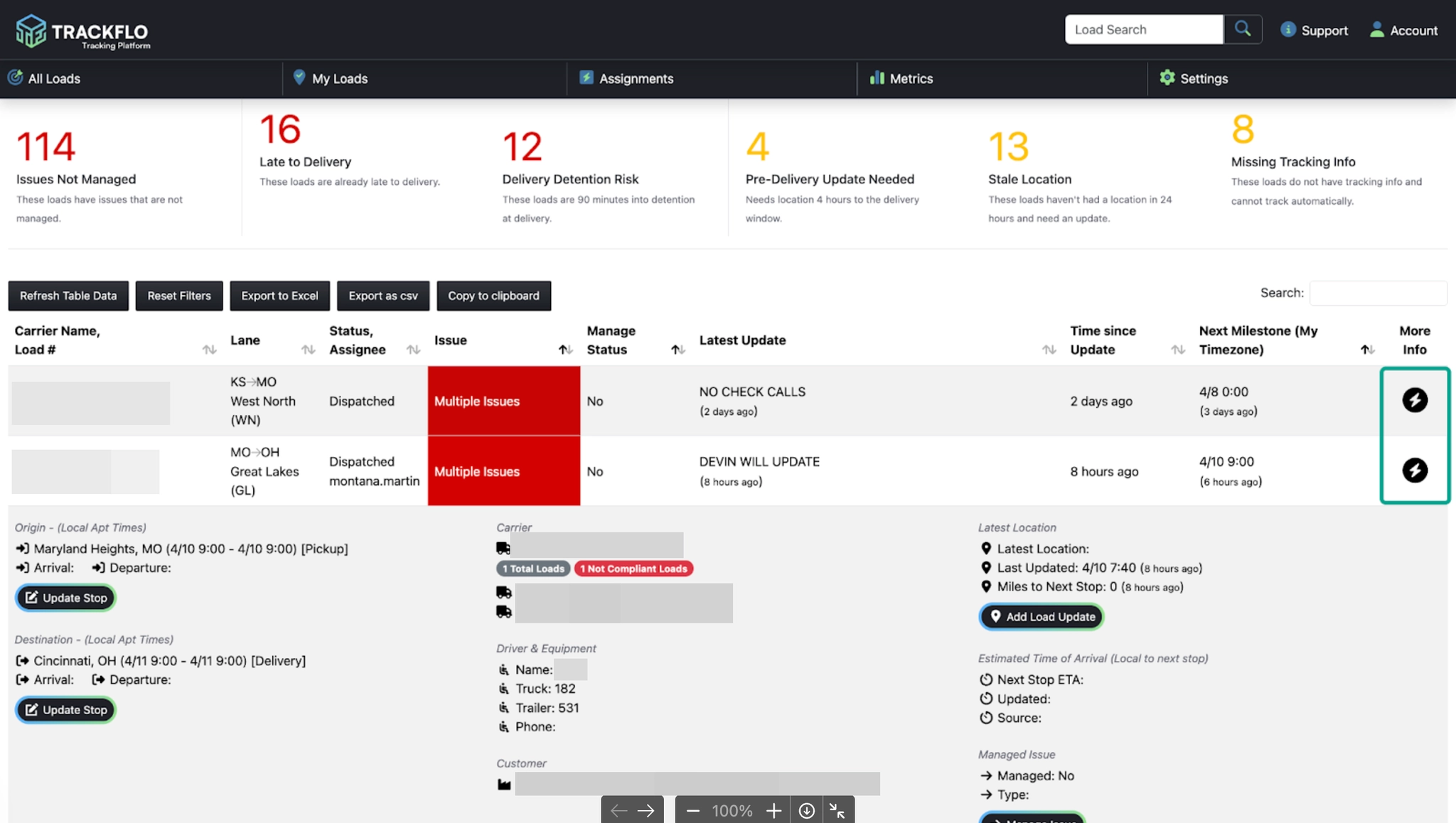Click the collapse fullscreen arrows icon
Image resolution: width=1456 pixels, height=823 pixels.
(837, 810)
